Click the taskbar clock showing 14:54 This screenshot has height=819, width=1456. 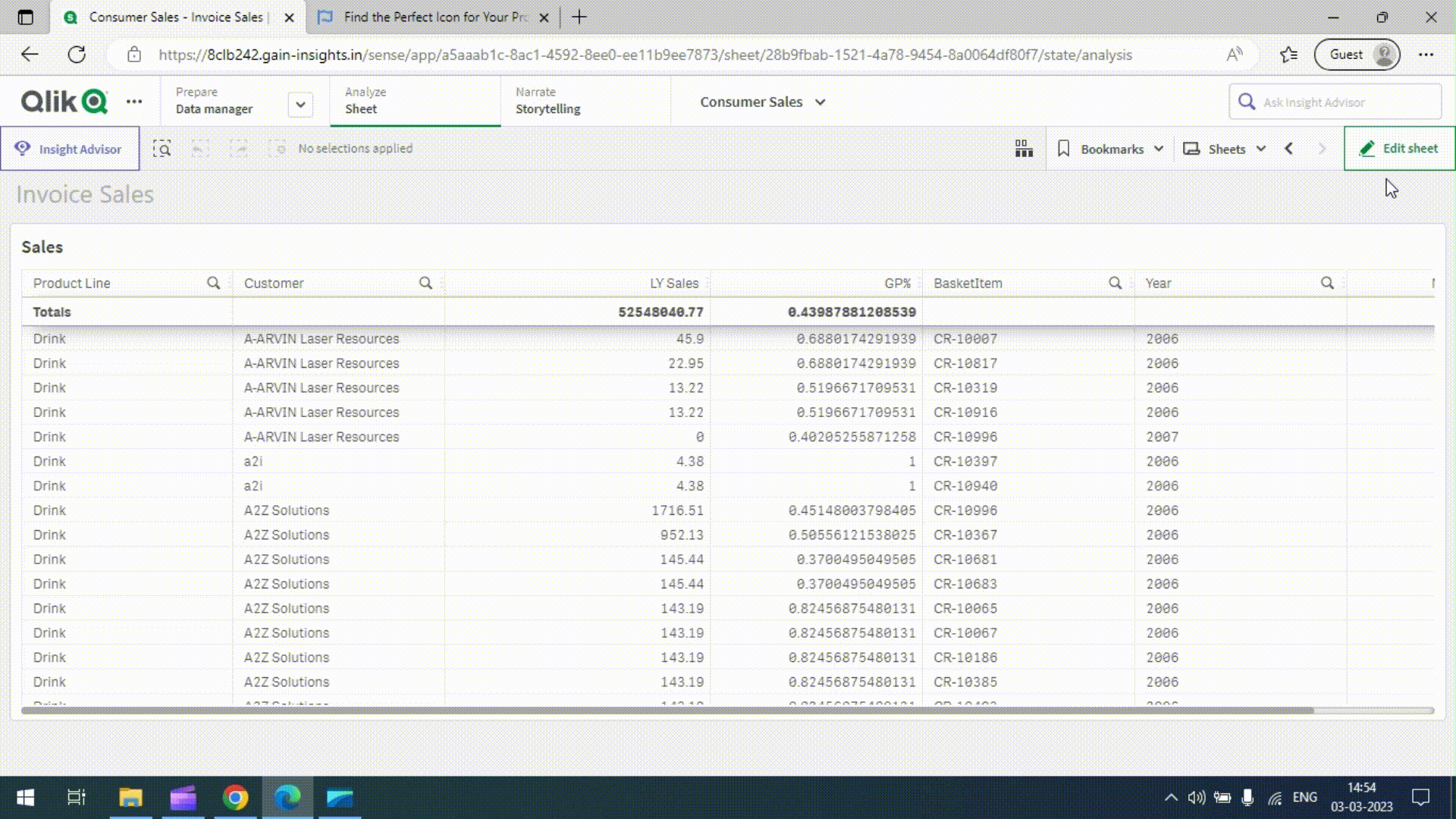[1361, 797]
